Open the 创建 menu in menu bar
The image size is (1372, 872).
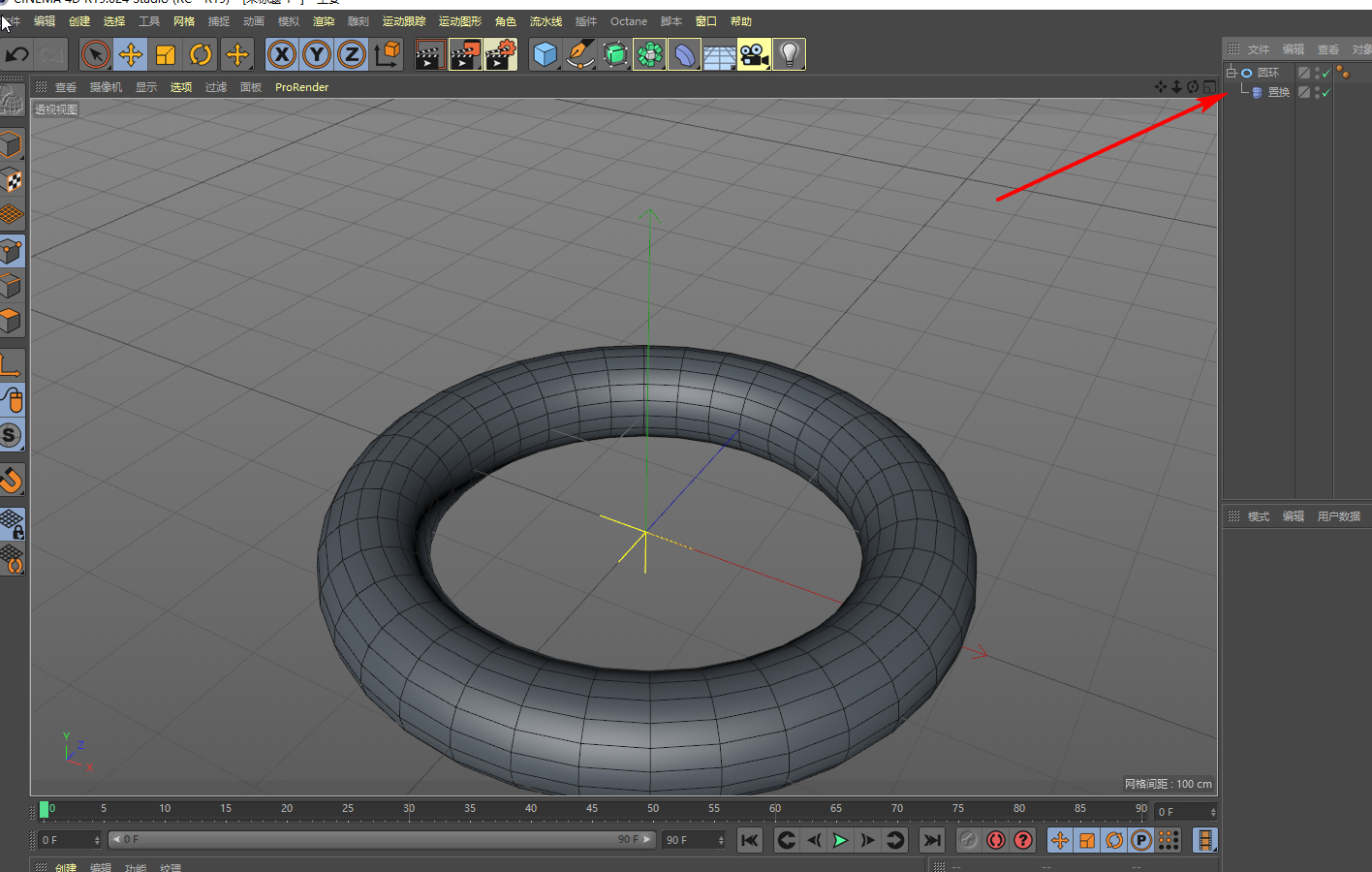pos(79,21)
